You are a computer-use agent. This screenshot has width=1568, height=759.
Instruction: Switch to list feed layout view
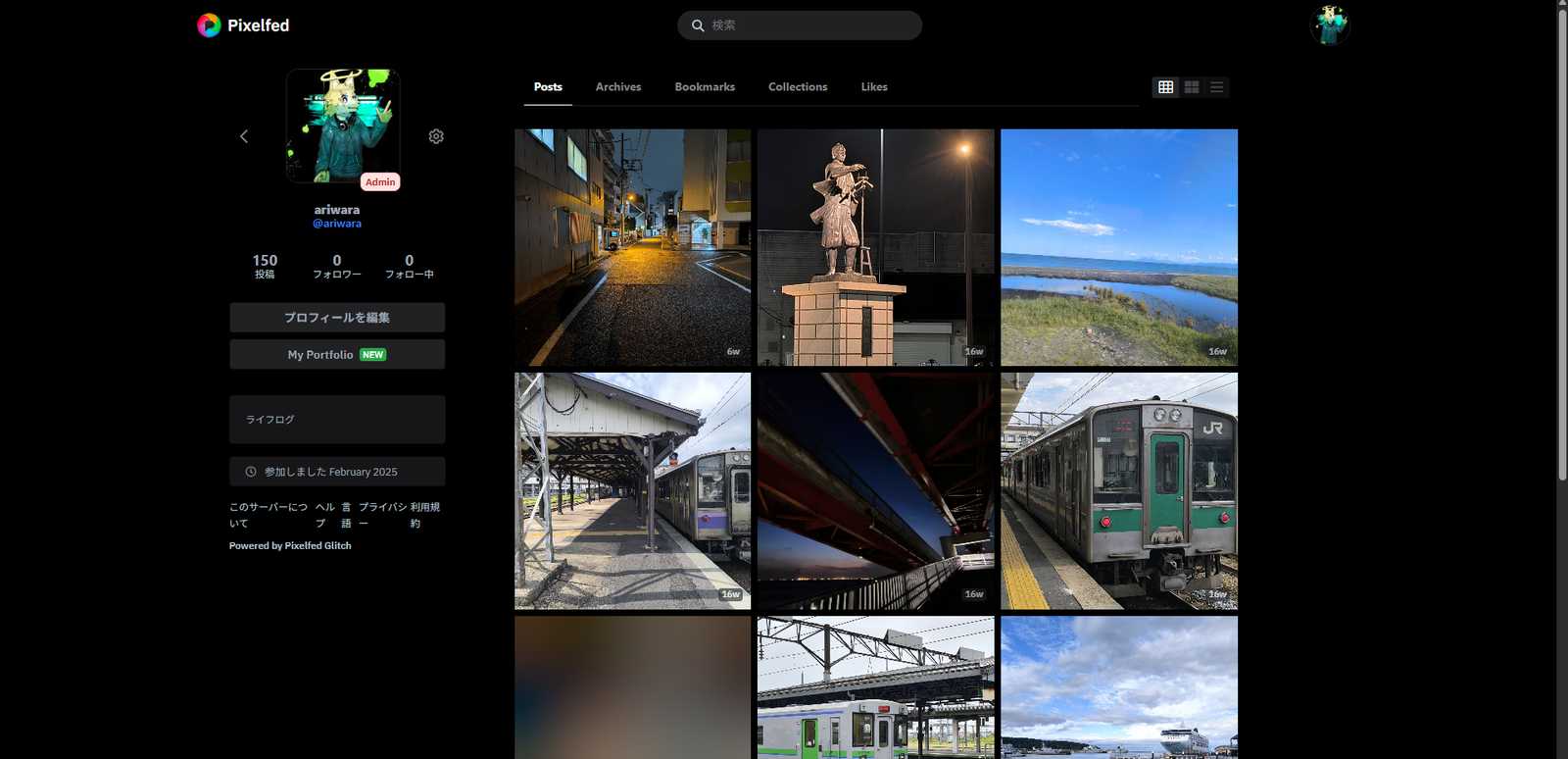tap(1216, 87)
